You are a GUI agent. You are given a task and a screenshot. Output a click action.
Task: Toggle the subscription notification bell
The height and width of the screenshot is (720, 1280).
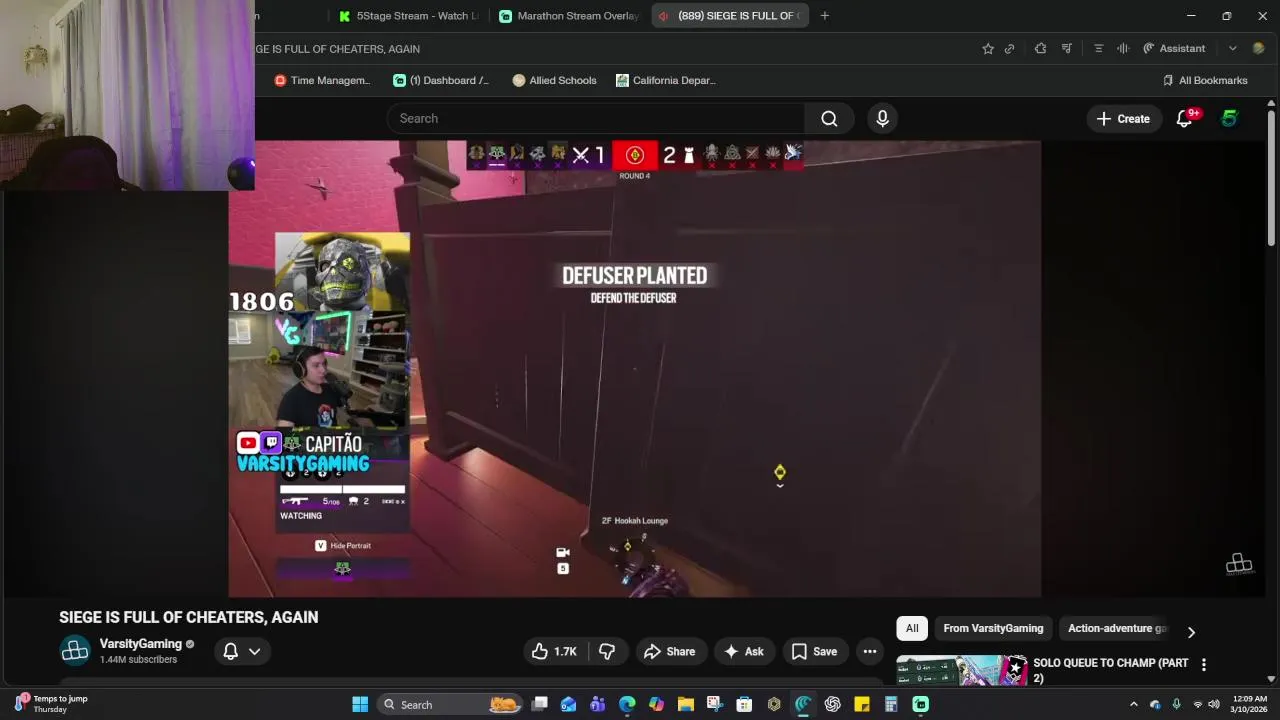click(x=230, y=651)
